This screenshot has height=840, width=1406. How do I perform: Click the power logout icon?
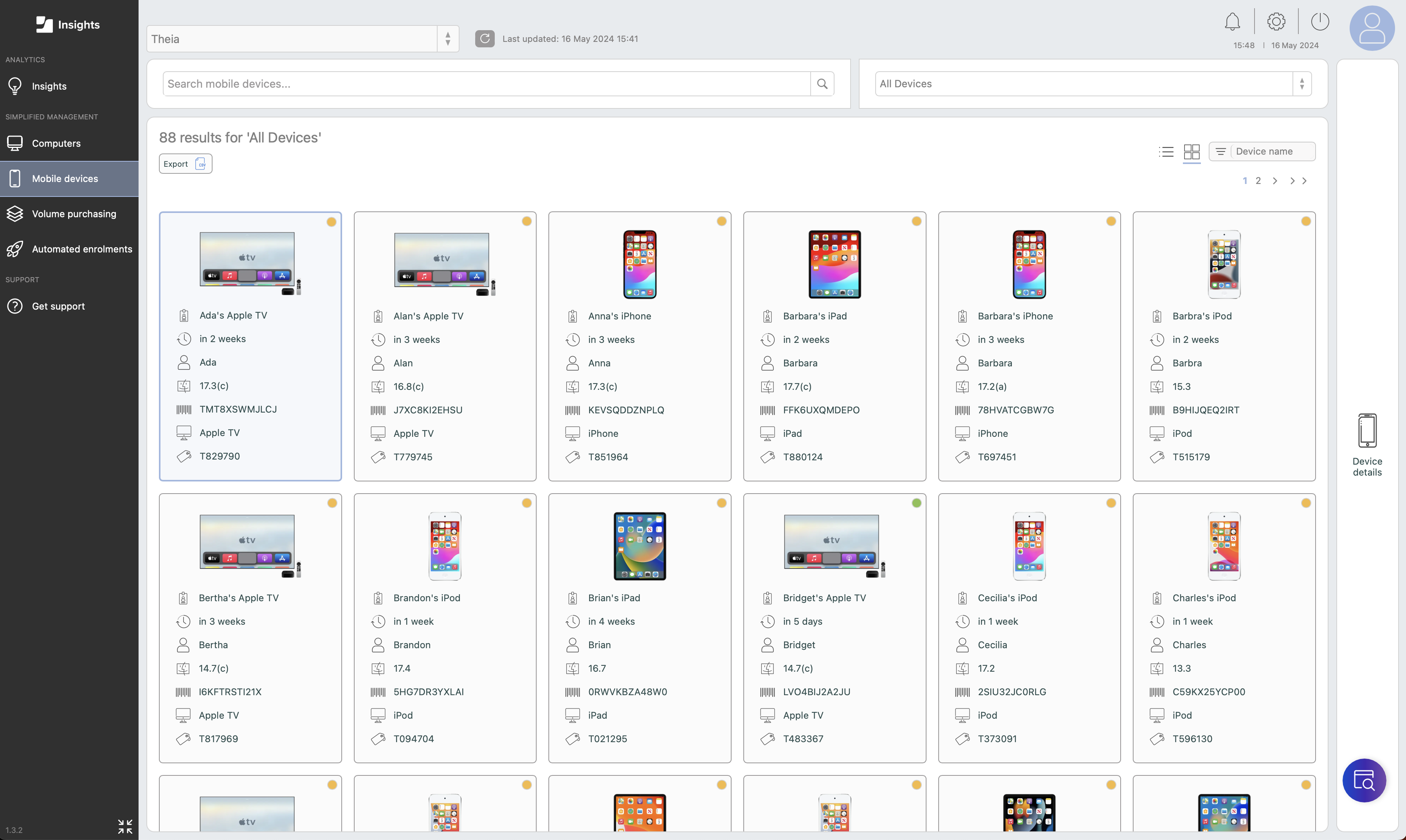(1320, 22)
